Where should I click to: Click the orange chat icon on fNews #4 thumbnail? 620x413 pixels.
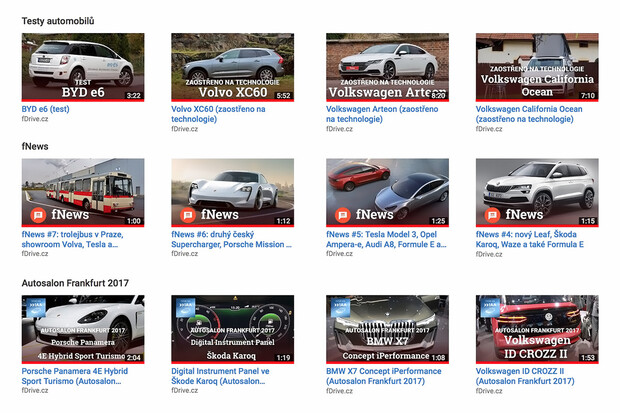click(492, 215)
